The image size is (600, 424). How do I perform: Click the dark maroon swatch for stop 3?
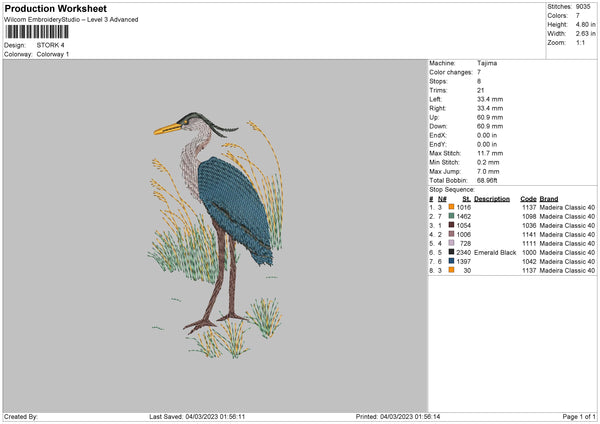coord(452,225)
